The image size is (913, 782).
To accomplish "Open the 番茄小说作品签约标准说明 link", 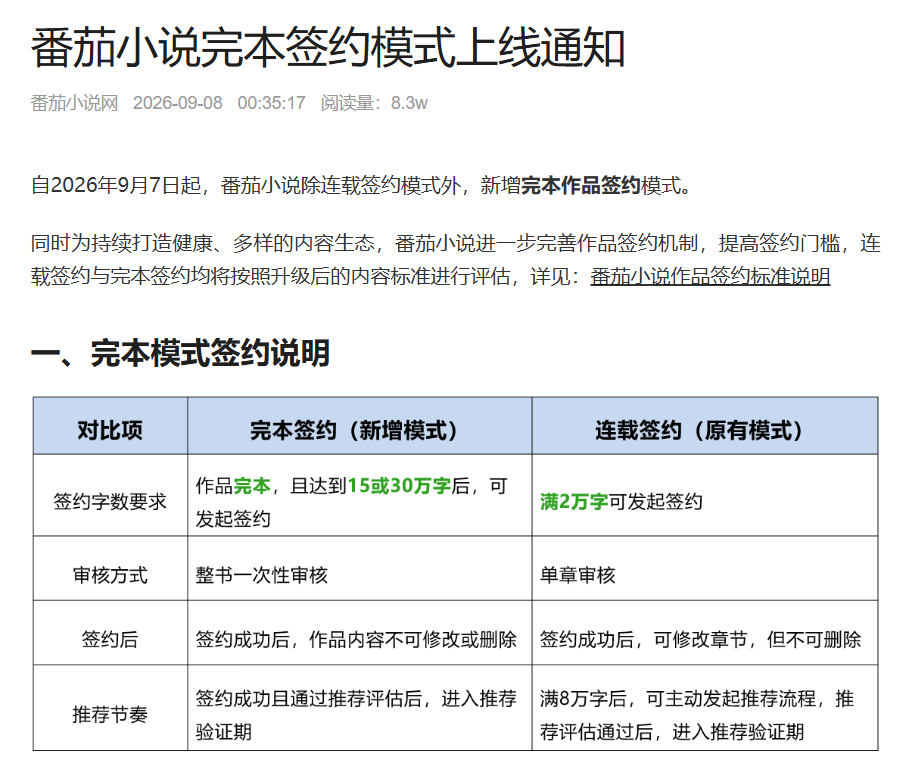I will 710,276.
